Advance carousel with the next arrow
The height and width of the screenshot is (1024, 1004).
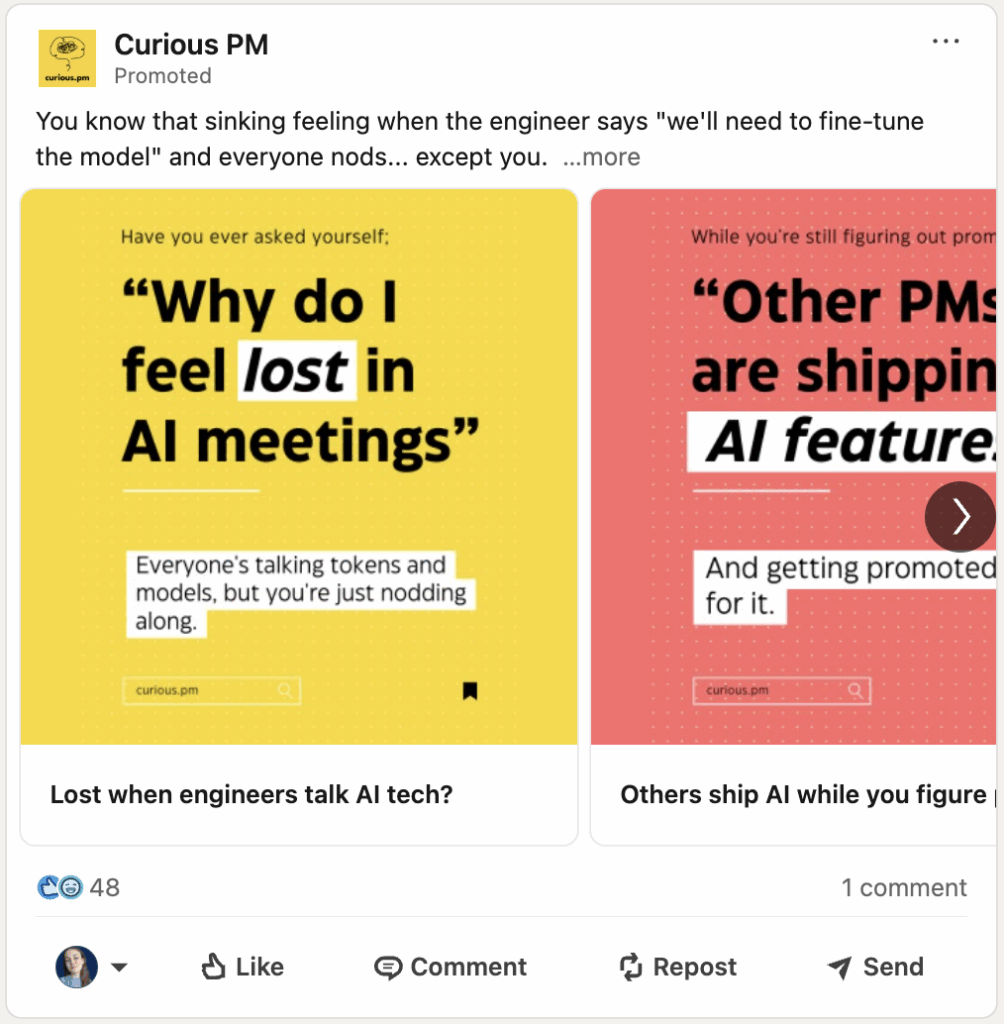960,516
